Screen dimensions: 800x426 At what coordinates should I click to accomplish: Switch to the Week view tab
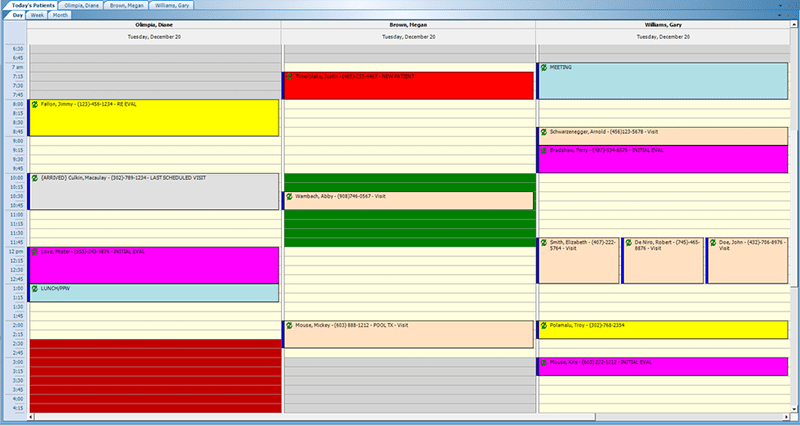pyautogui.click(x=37, y=15)
